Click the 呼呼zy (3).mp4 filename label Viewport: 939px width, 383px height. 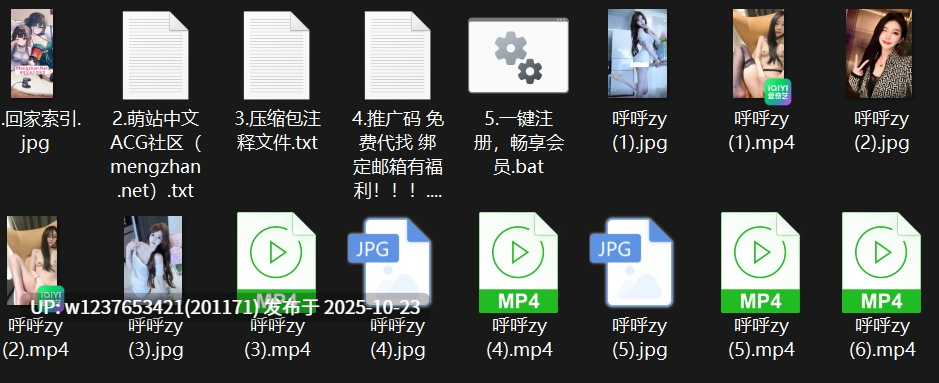pos(278,338)
